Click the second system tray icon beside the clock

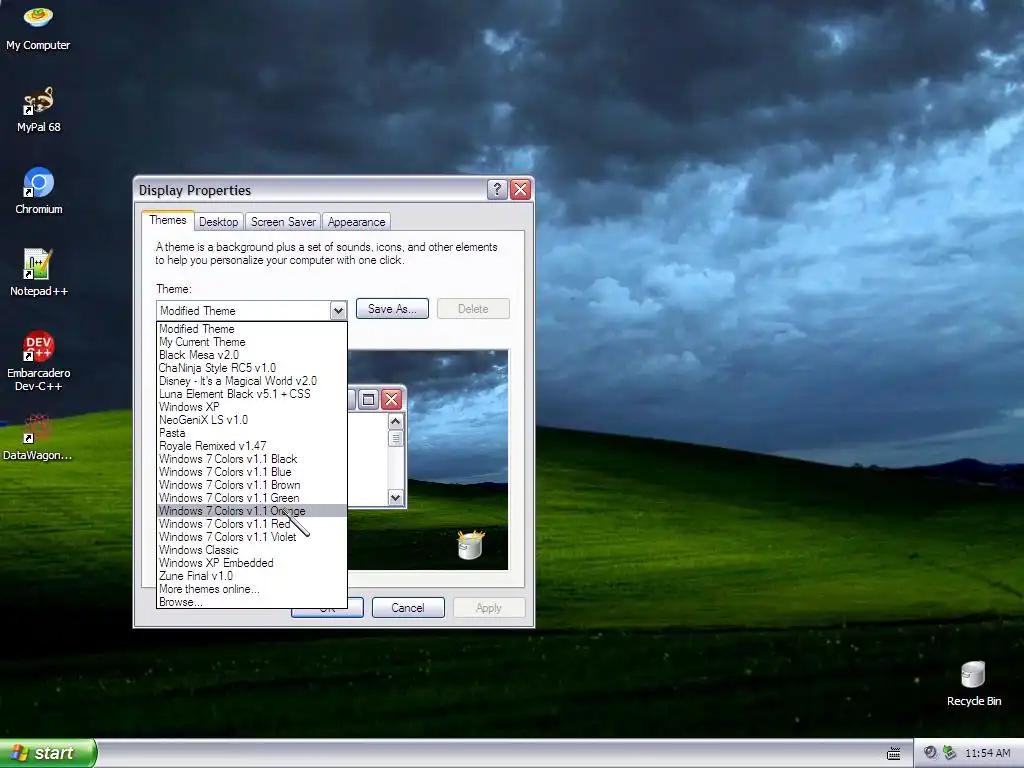pyautogui.click(x=950, y=753)
